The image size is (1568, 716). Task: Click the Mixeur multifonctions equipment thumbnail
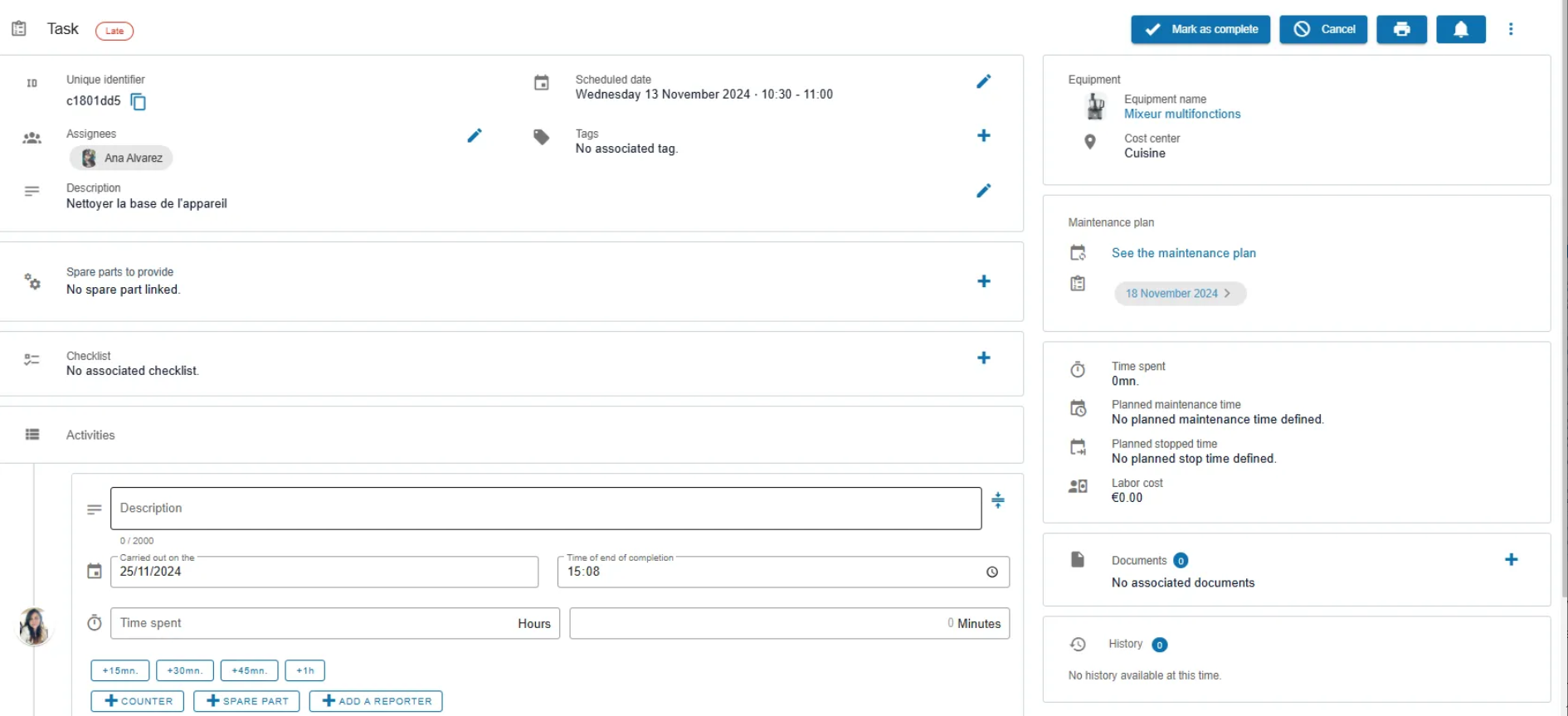(x=1095, y=106)
